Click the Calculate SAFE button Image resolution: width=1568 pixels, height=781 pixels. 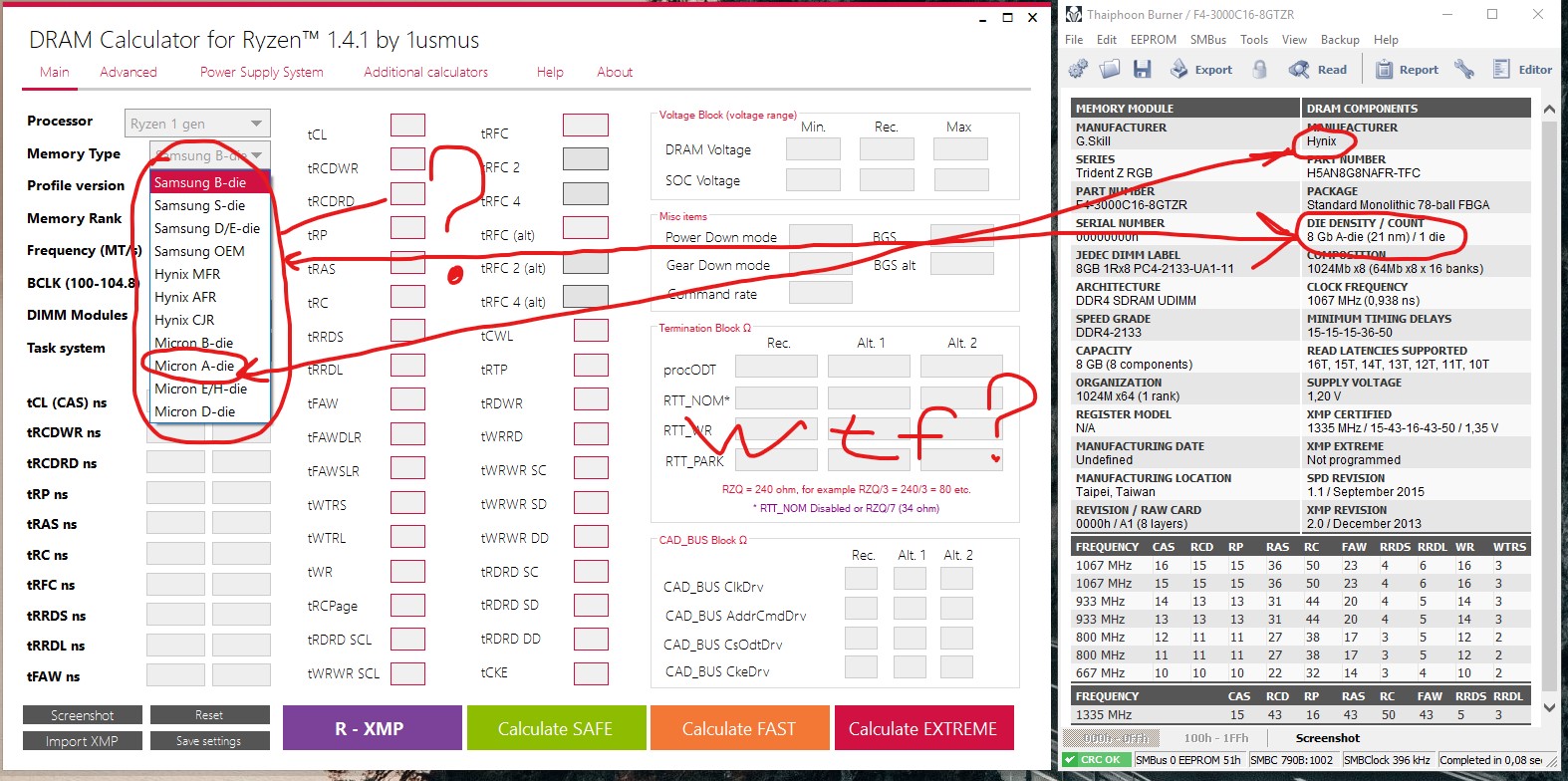pos(555,728)
